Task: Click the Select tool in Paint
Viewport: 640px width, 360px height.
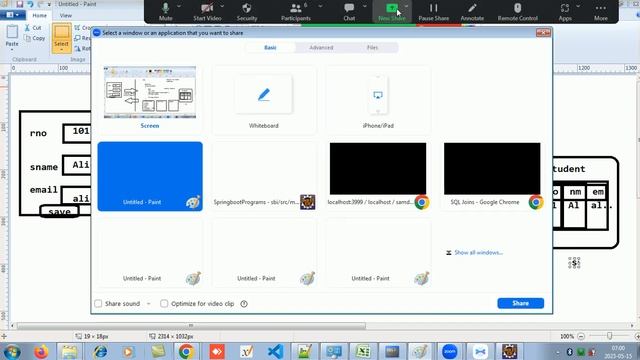Action: pos(61,38)
